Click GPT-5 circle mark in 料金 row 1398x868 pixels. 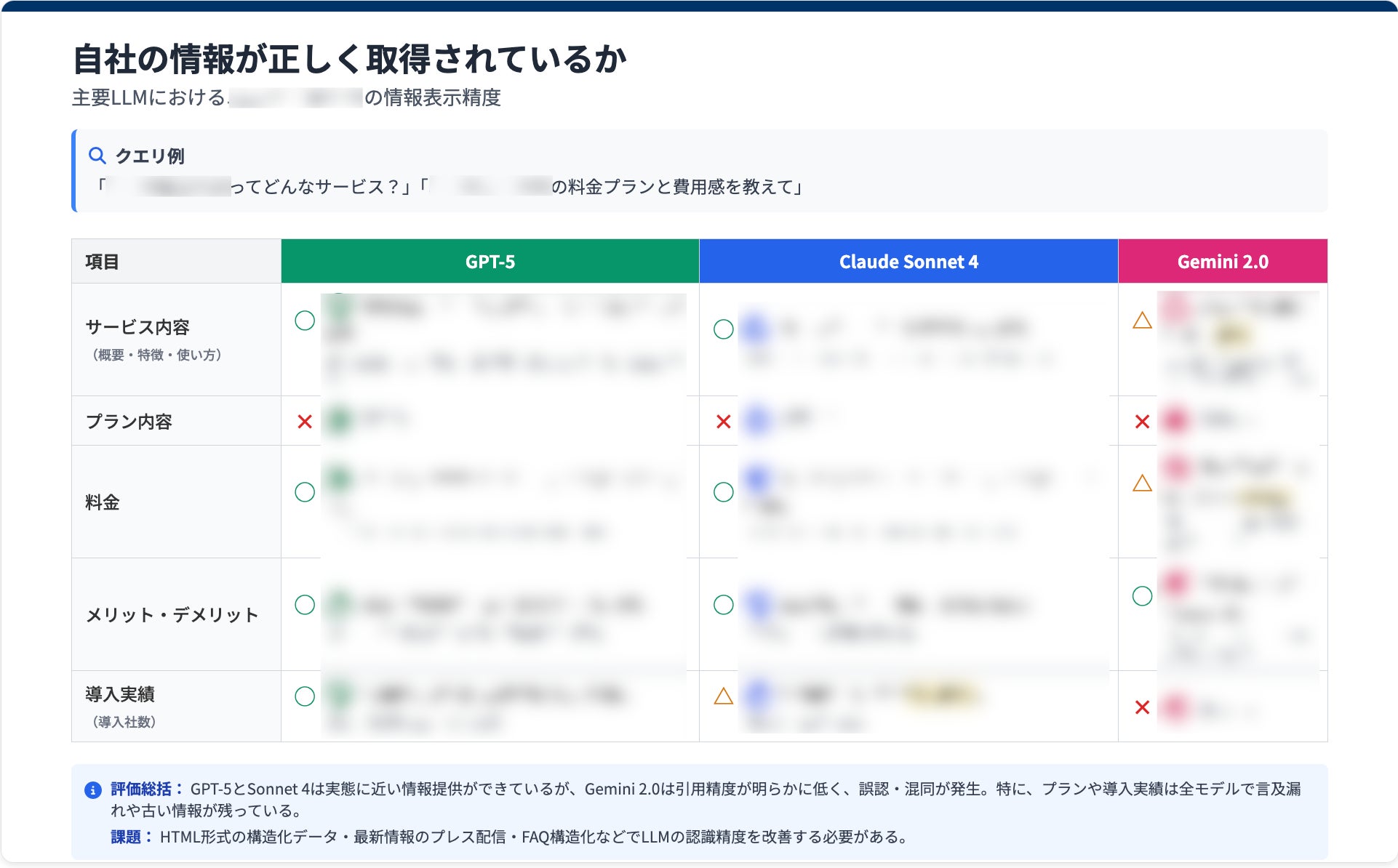[305, 492]
